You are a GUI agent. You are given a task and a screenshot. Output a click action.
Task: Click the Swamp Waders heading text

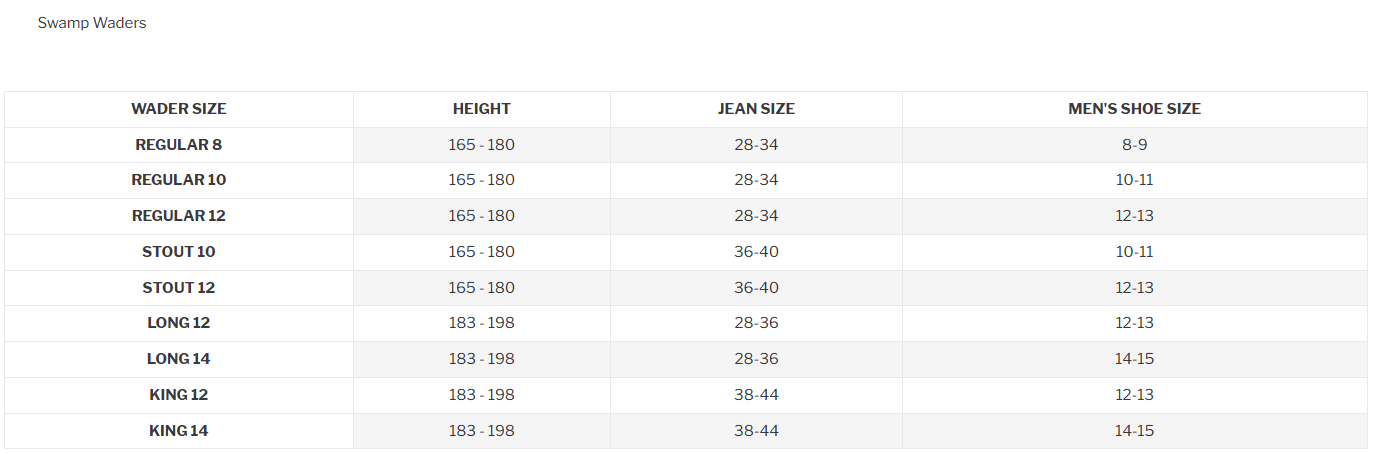pyautogui.click(x=92, y=23)
